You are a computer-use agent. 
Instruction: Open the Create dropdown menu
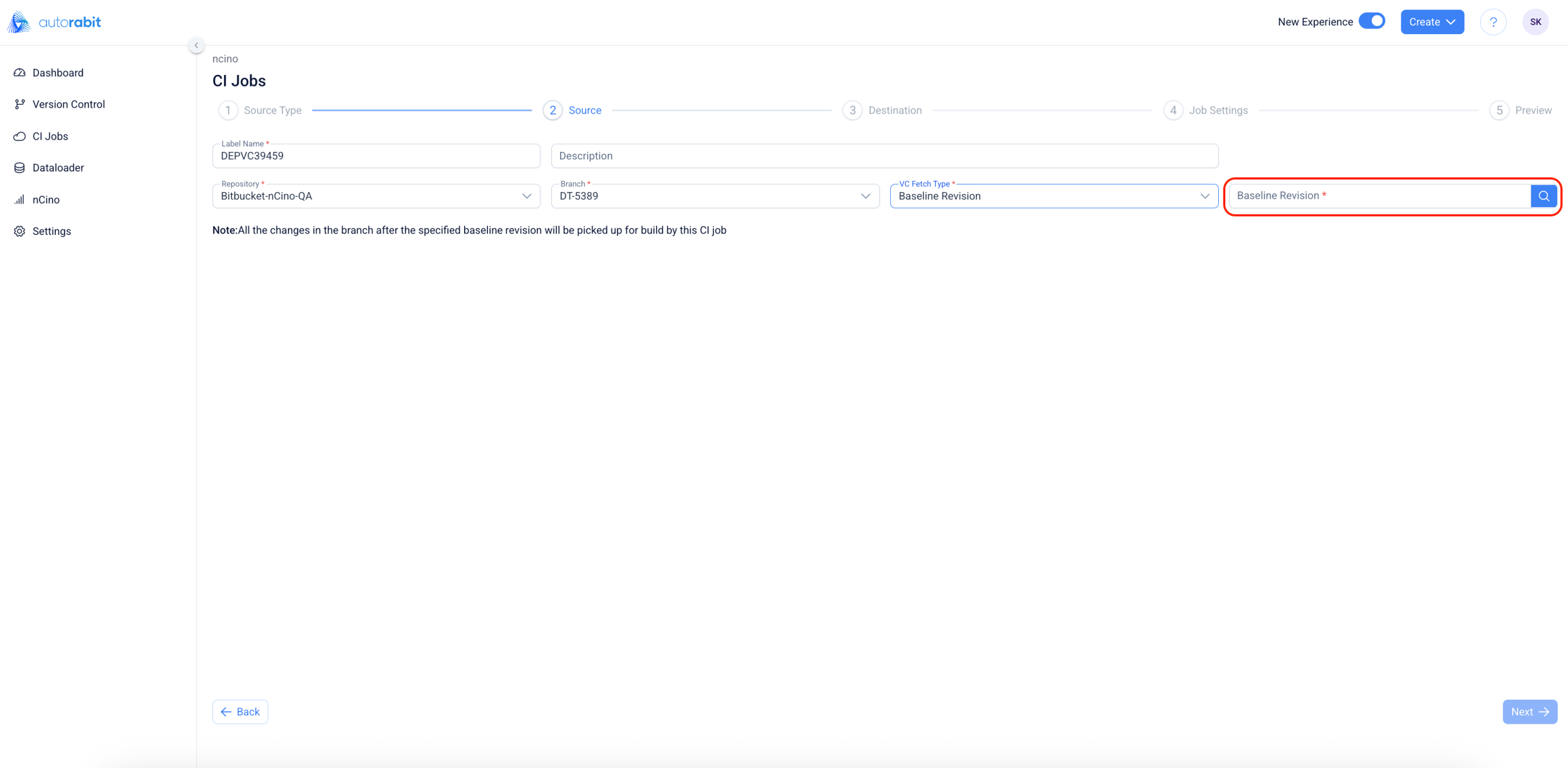(x=1432, y=22)
